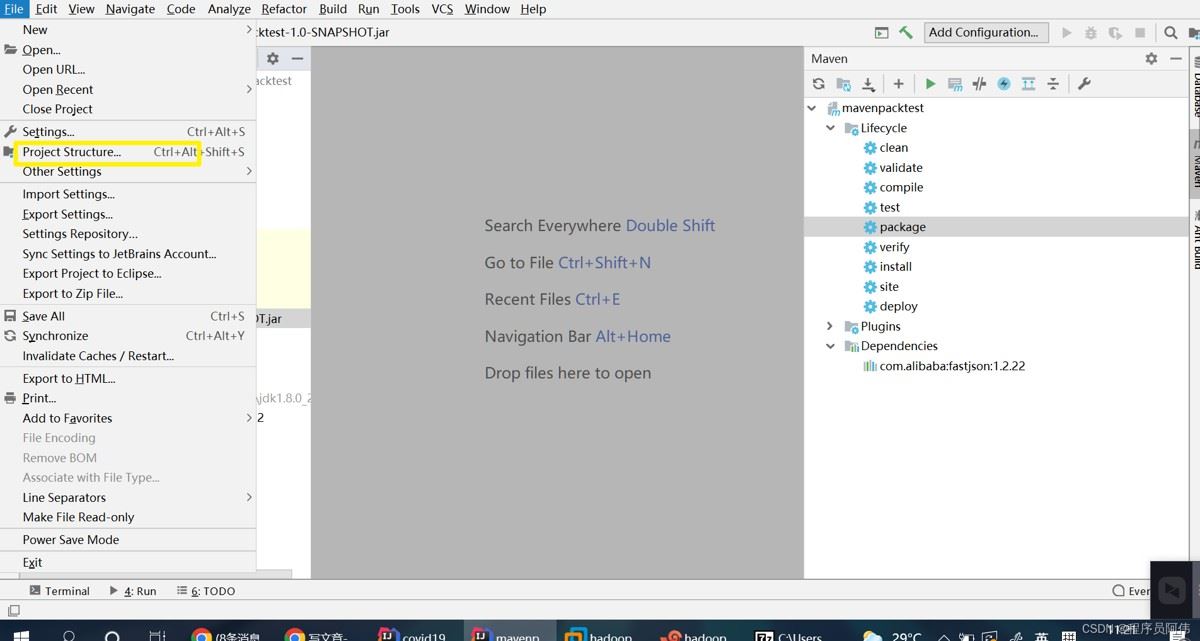The image size is (1200, 641).
Task: Run Maven build with green play icon
Action: (x=930, y=84)
